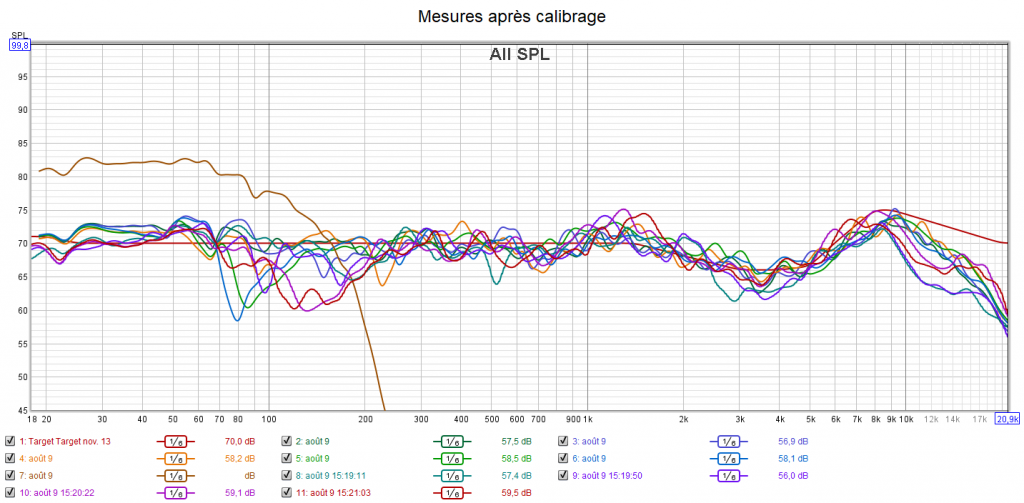The image size is (1024, 503).
Task: Uncheck the 7: août 9 brown trace
Action: [x=10, y=475]
